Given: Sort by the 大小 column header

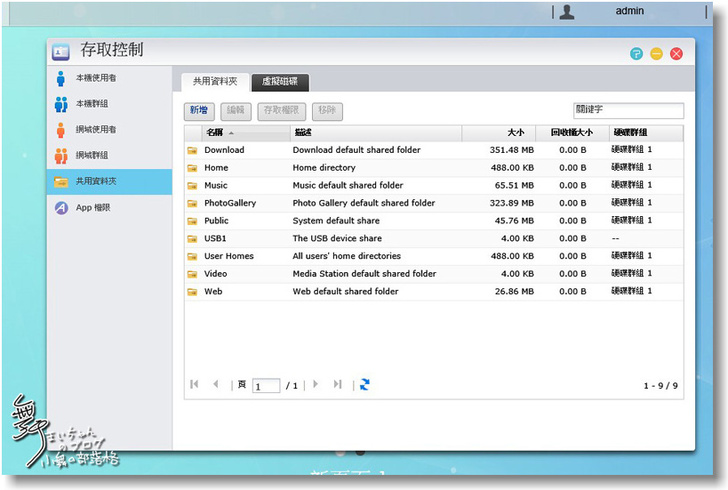Looking at the screenshot, I should tap(515, 133).
